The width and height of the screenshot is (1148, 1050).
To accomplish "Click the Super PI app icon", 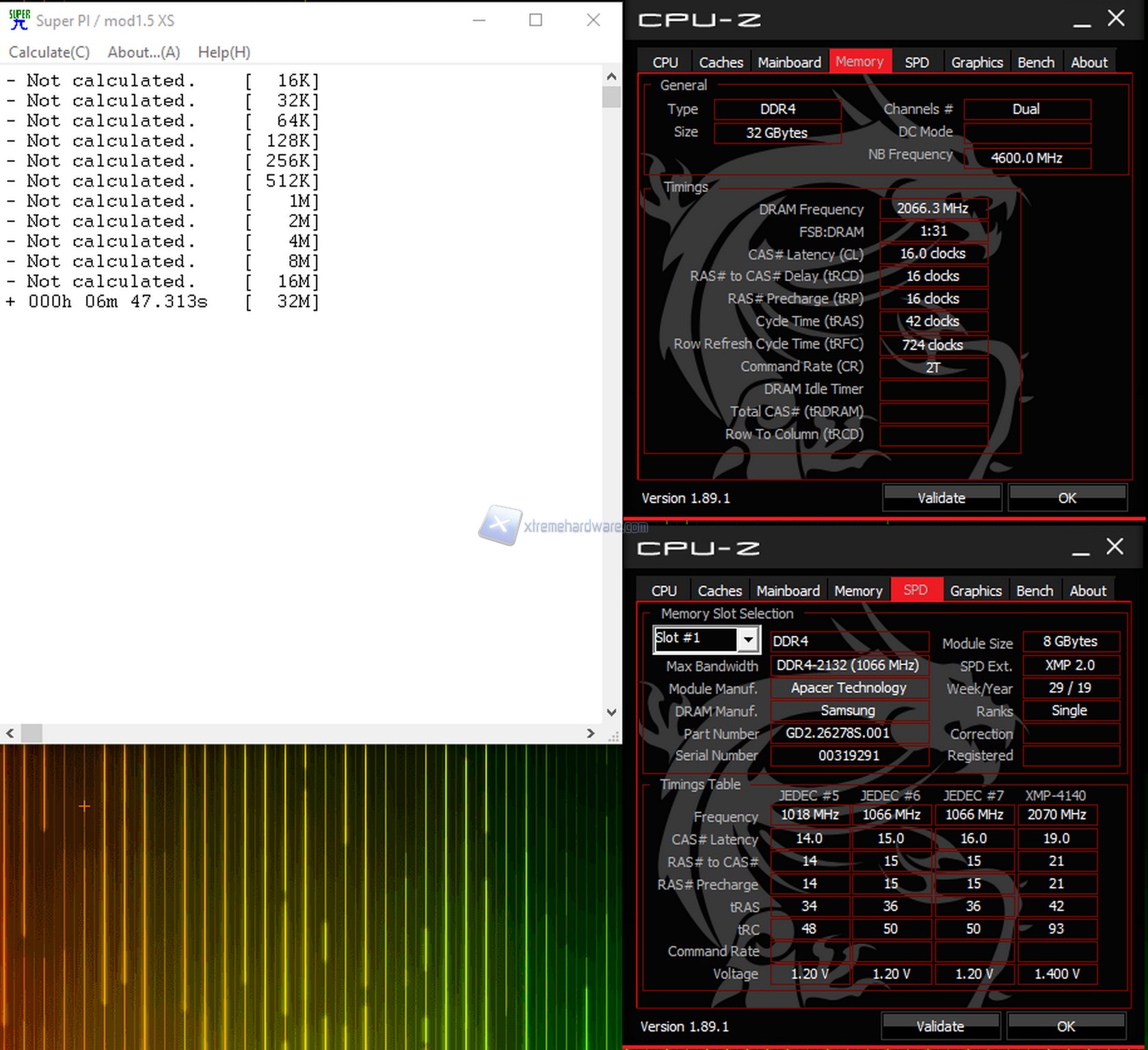I will point(19,20).
